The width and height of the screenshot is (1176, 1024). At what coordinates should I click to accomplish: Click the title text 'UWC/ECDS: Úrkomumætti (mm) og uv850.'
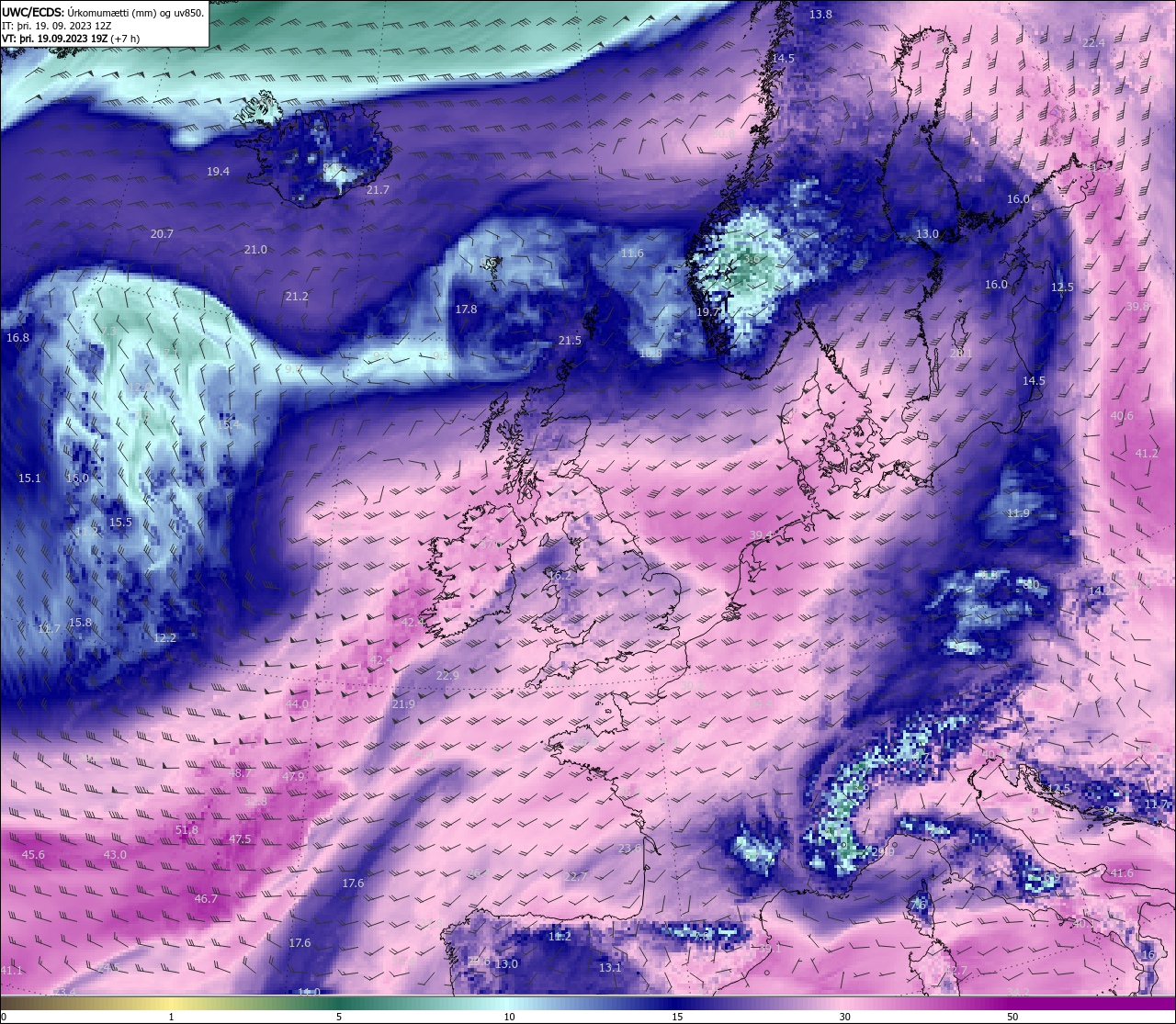click(103, 13)
